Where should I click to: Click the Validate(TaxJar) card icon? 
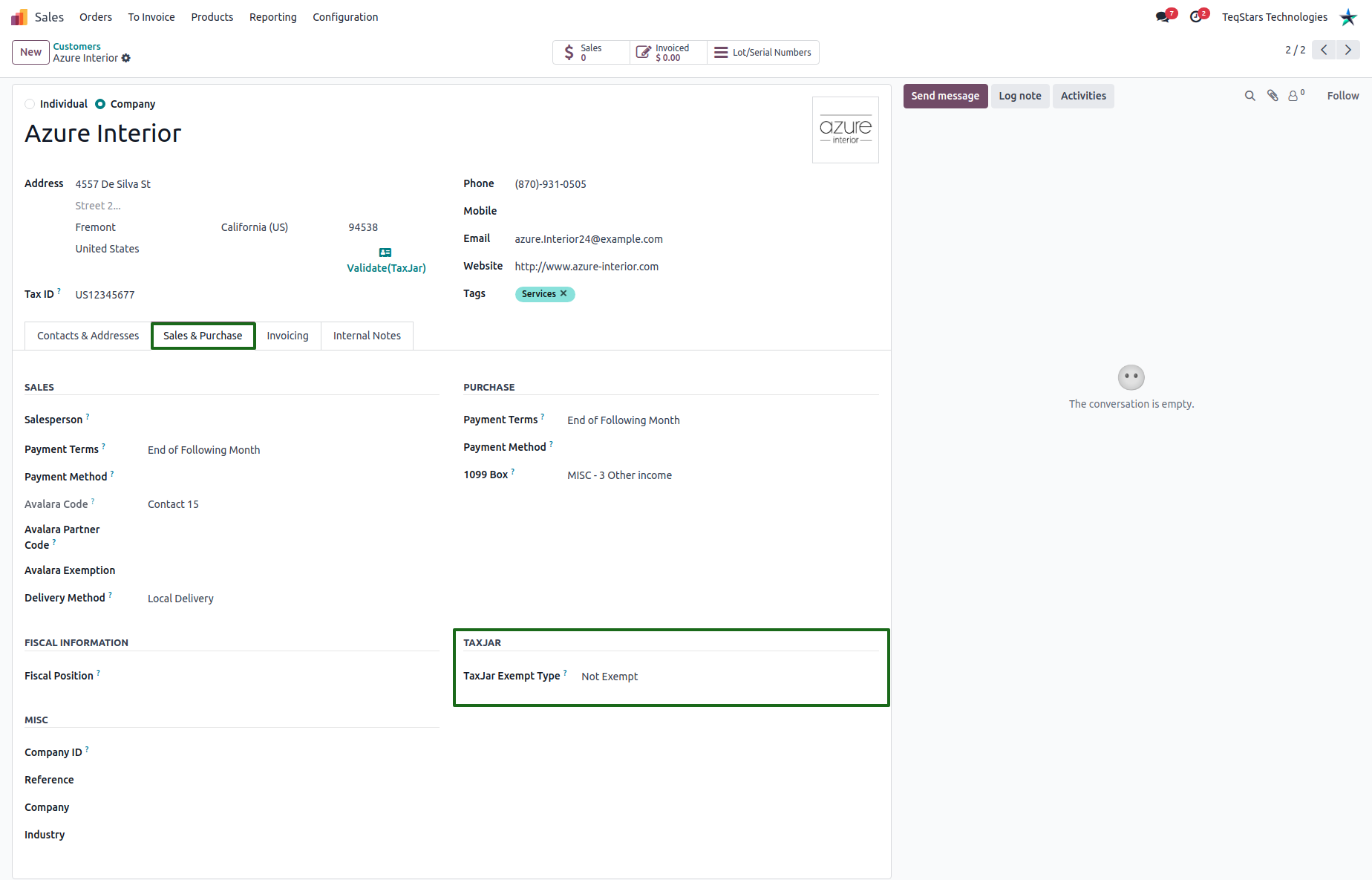pyautogui.click(x=385, y=252)
